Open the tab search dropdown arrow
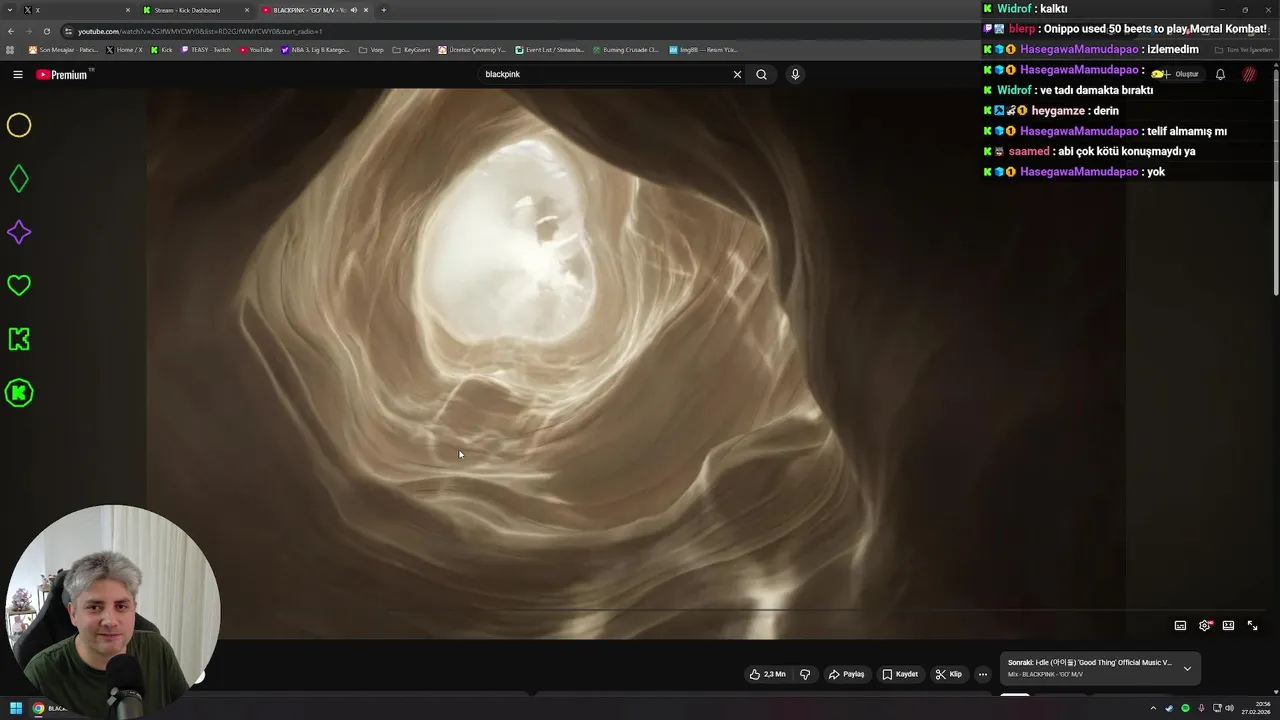Image resolution: width=1280 pixels, height=720 pixels. (x=9, y=10)
